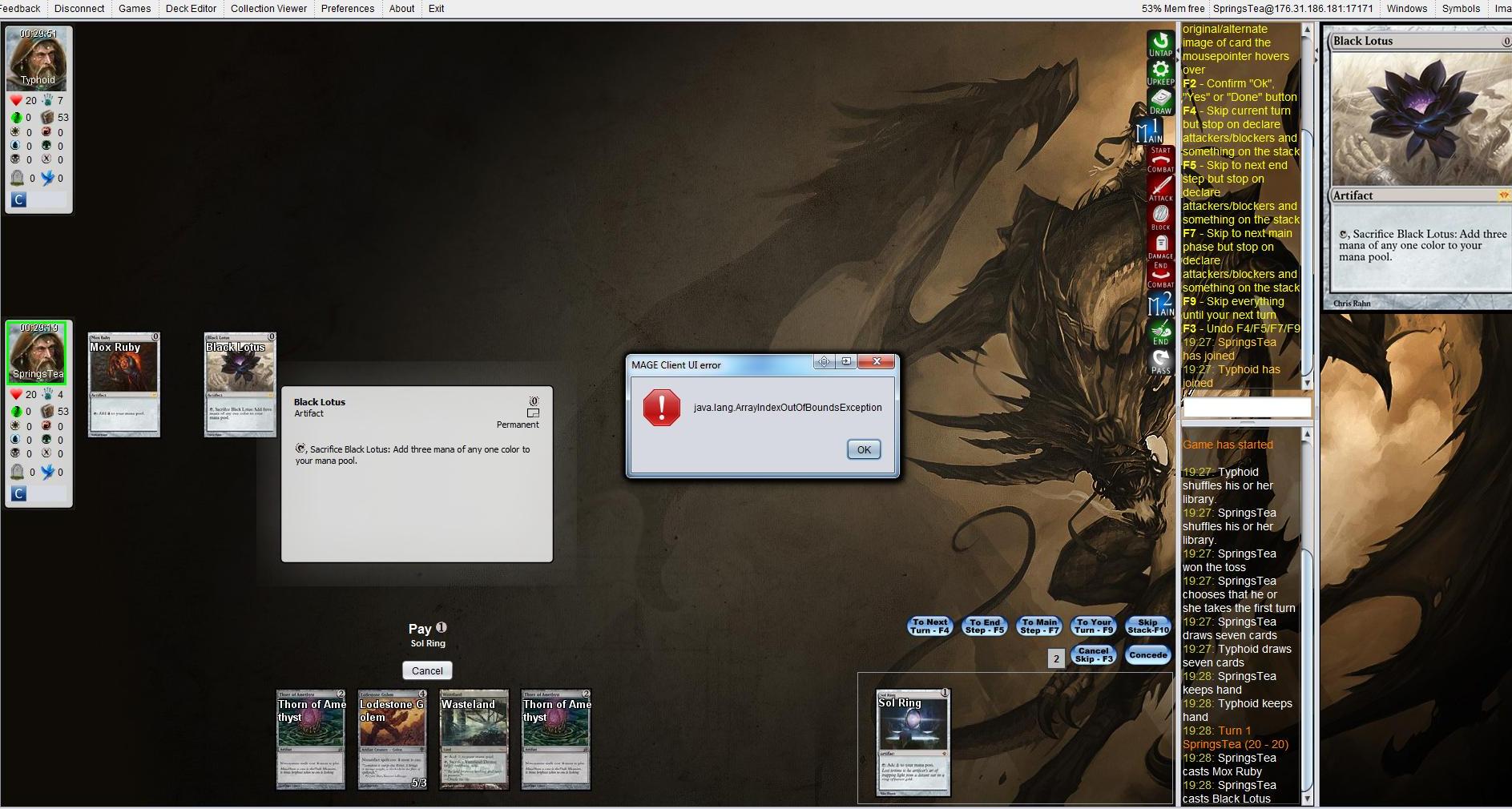
Task: Click the 'Game has started' log line
Action: 1228,445
